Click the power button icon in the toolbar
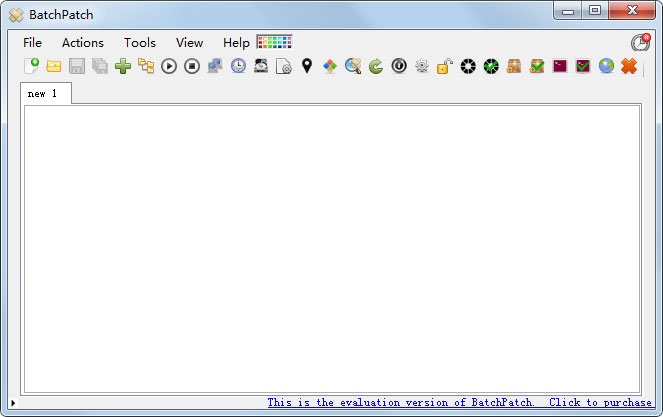 399,66
